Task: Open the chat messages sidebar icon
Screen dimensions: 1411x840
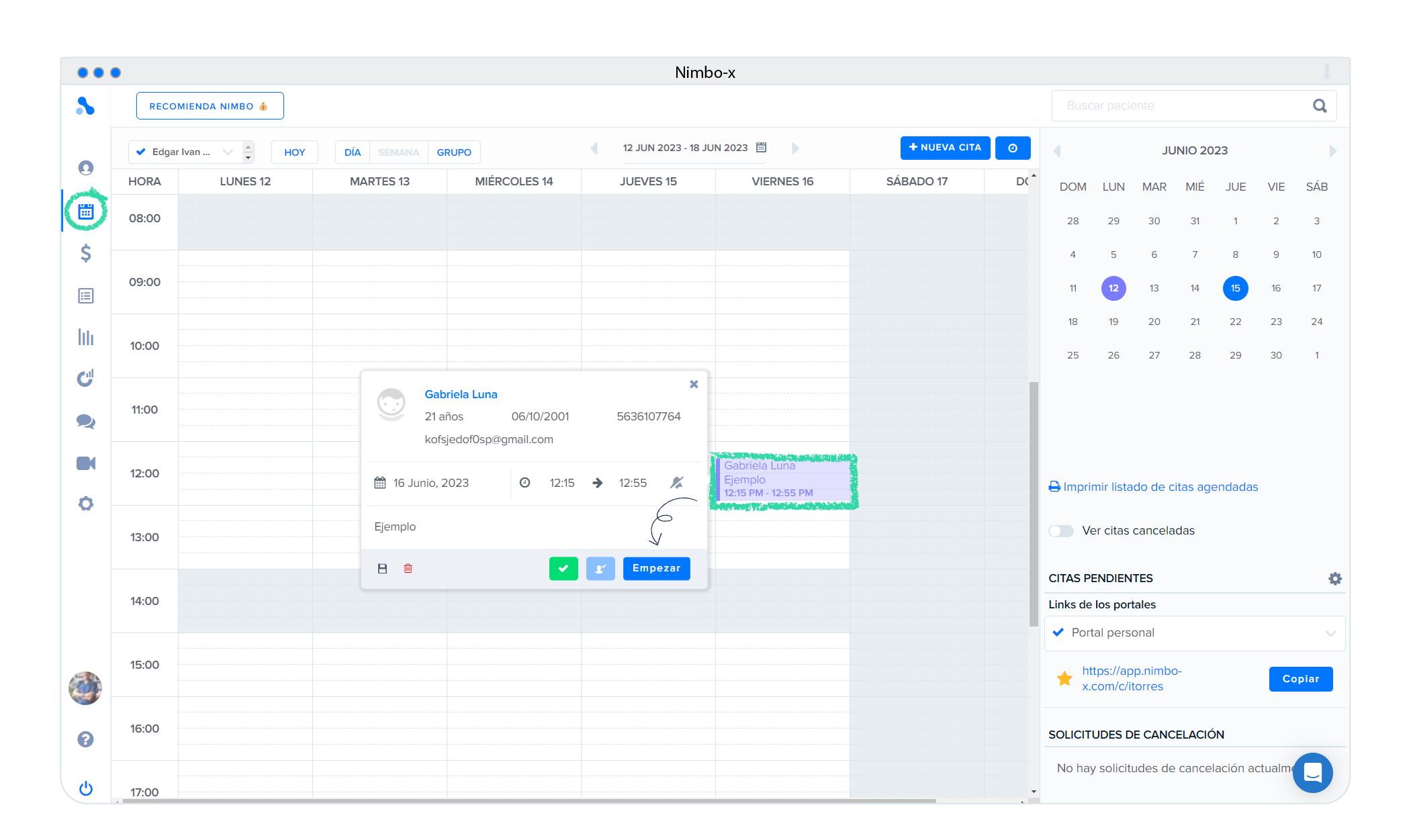Action: 86,421
